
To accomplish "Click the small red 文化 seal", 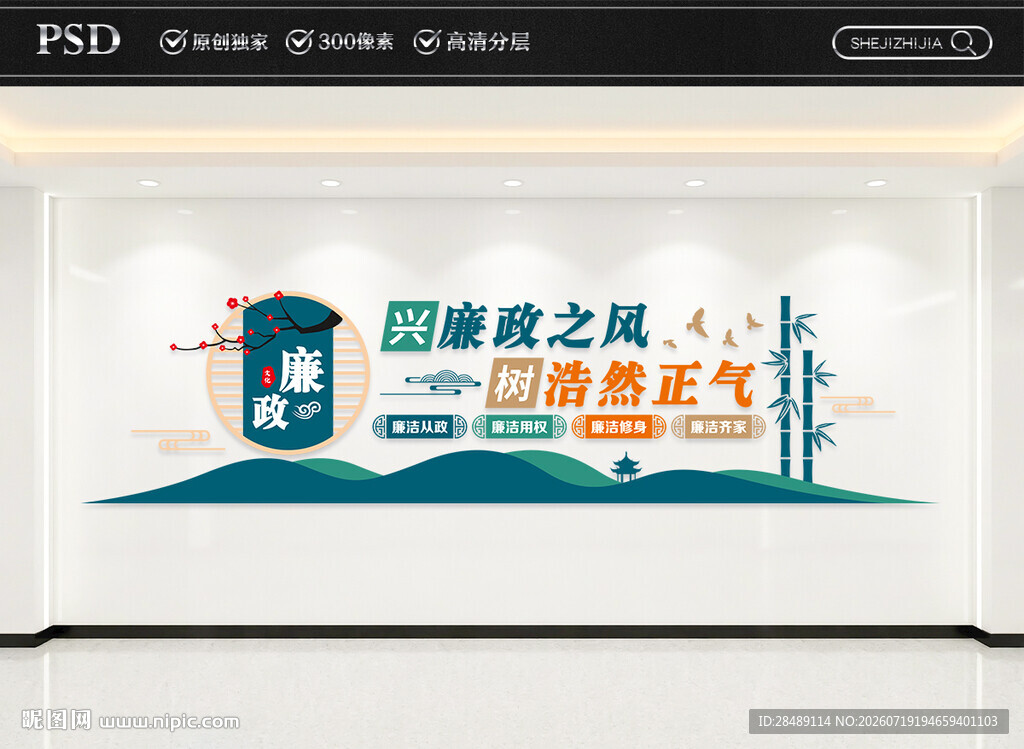I will [x=267, y=375].
